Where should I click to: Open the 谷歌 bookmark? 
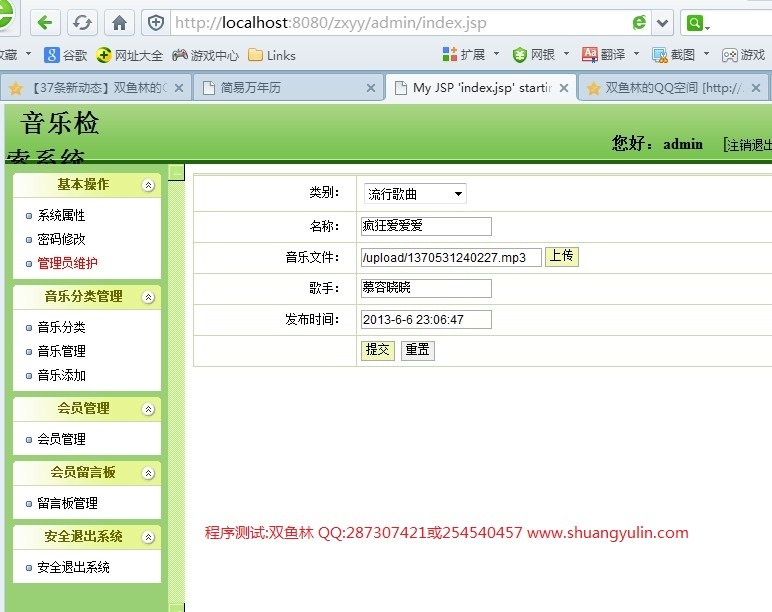[x=65, y=55]
